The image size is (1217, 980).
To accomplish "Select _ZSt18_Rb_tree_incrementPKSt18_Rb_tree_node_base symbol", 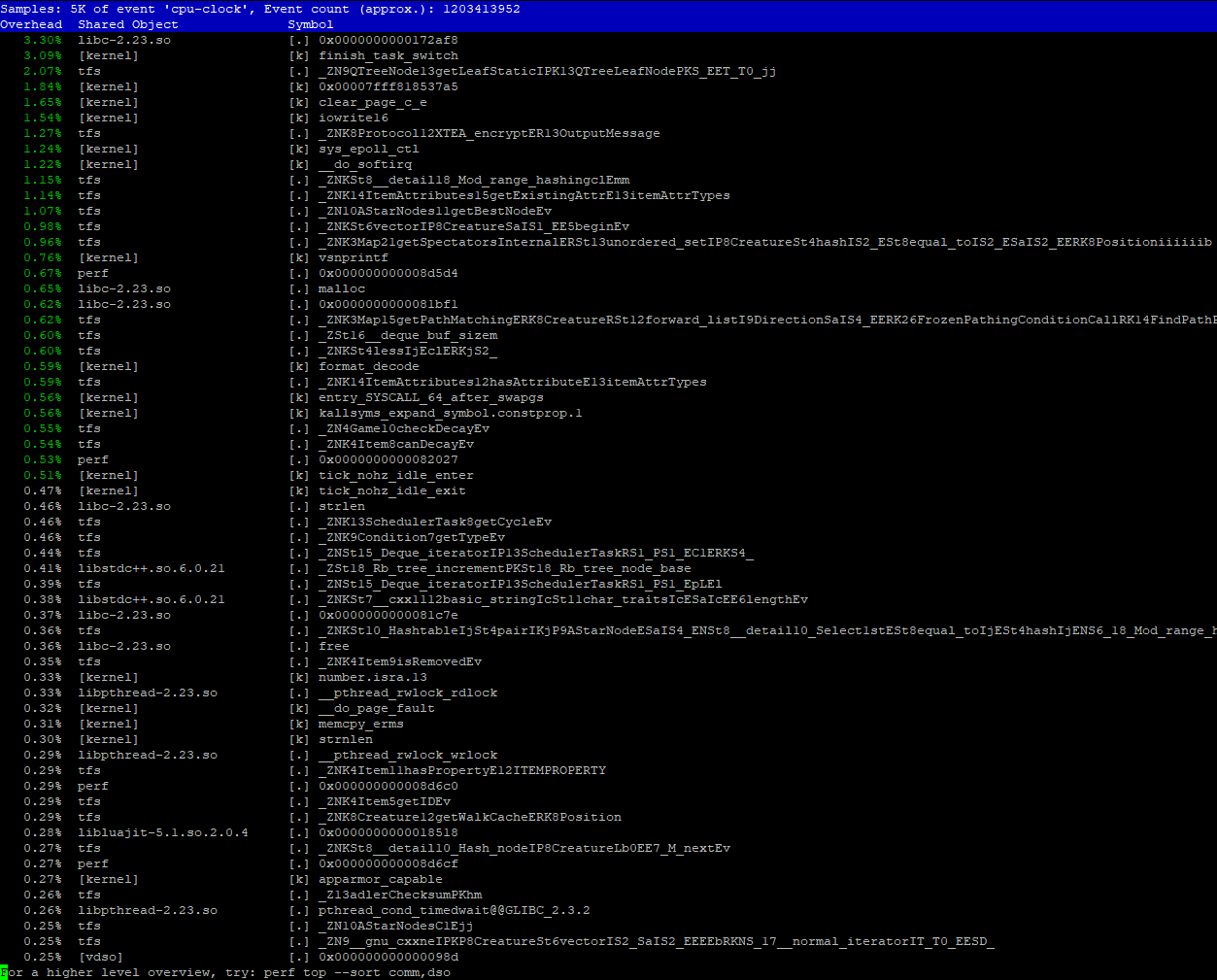I will click(505, 568).
